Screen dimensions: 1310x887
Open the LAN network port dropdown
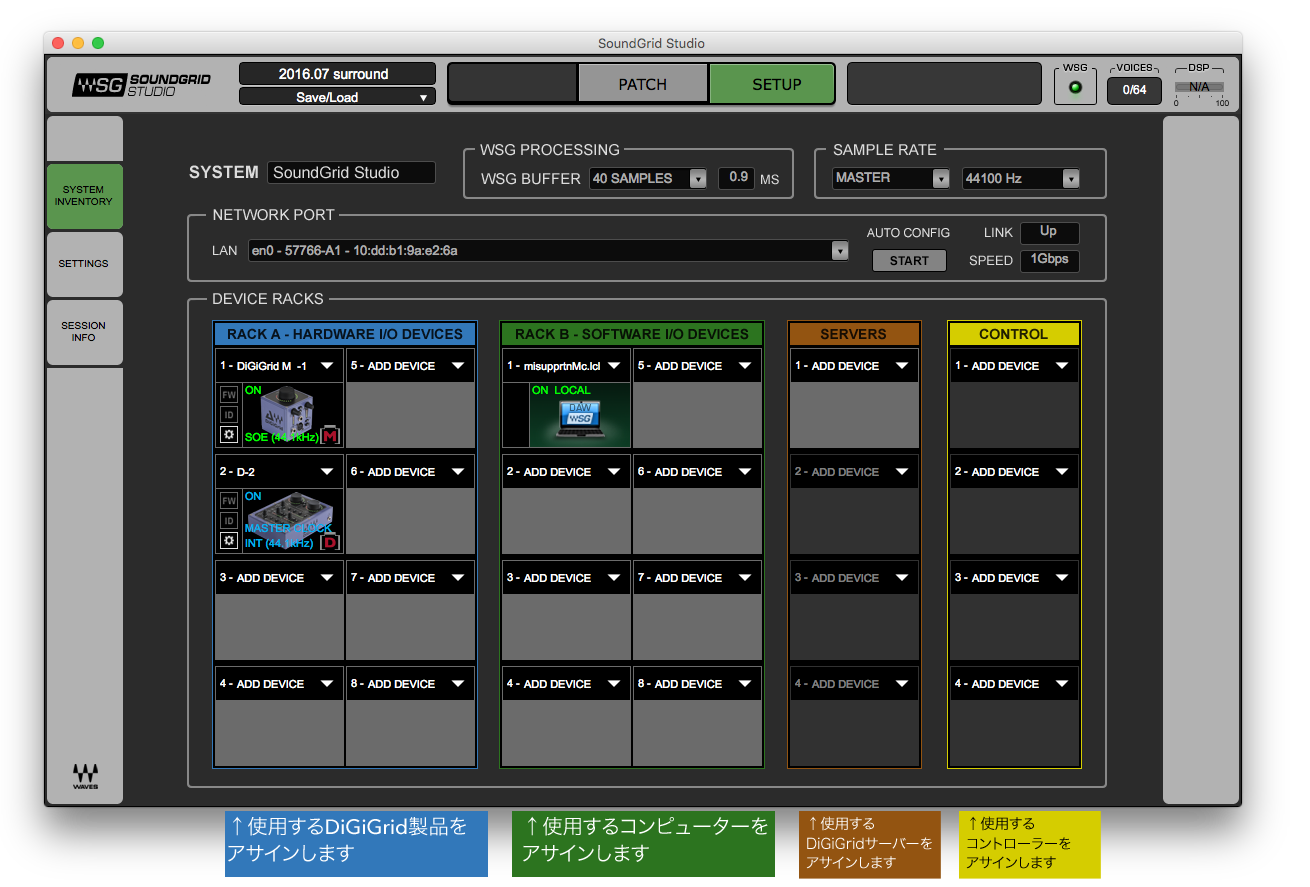click(x=548, y=250)
